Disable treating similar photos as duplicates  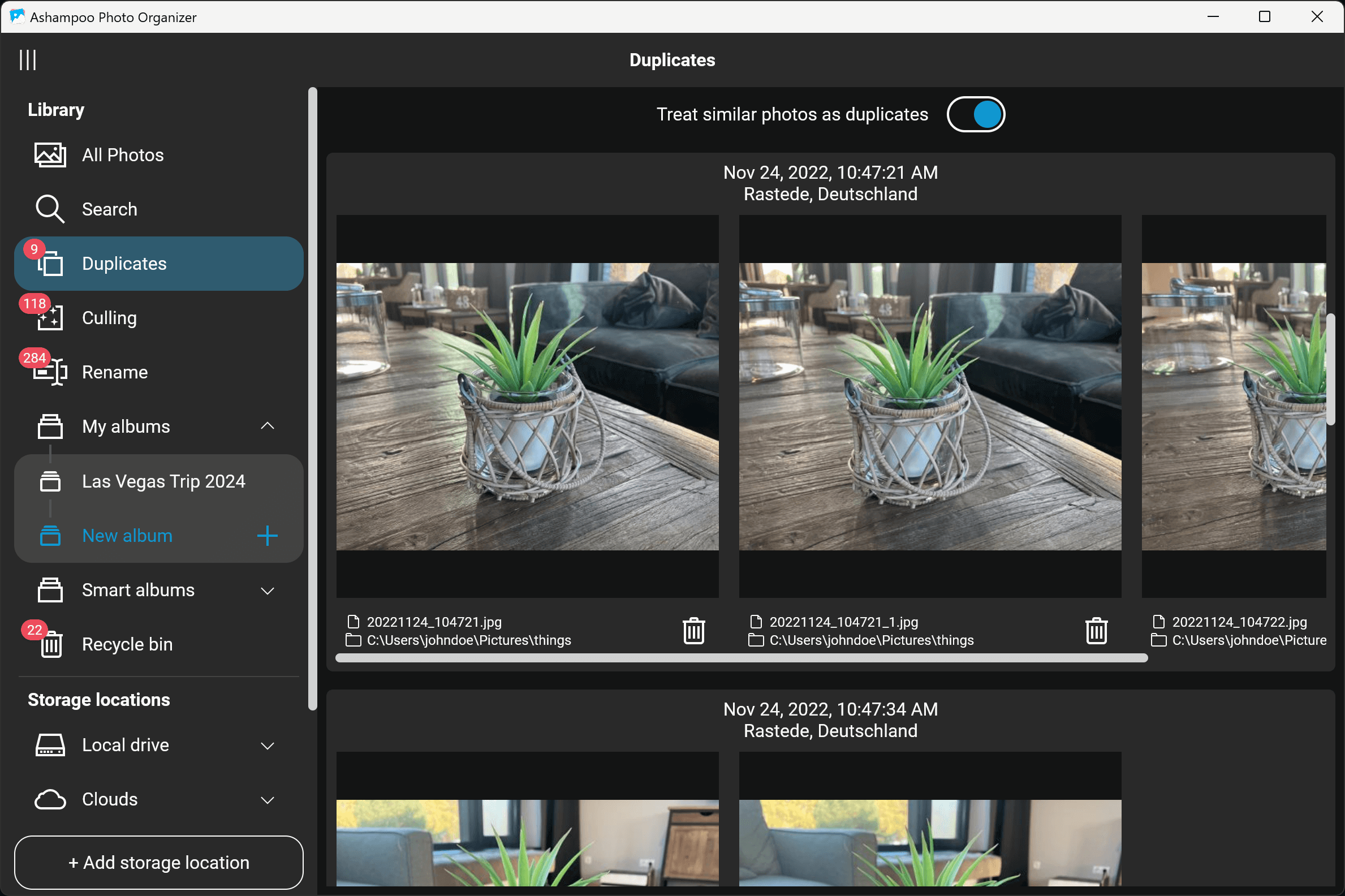[975, 114]
